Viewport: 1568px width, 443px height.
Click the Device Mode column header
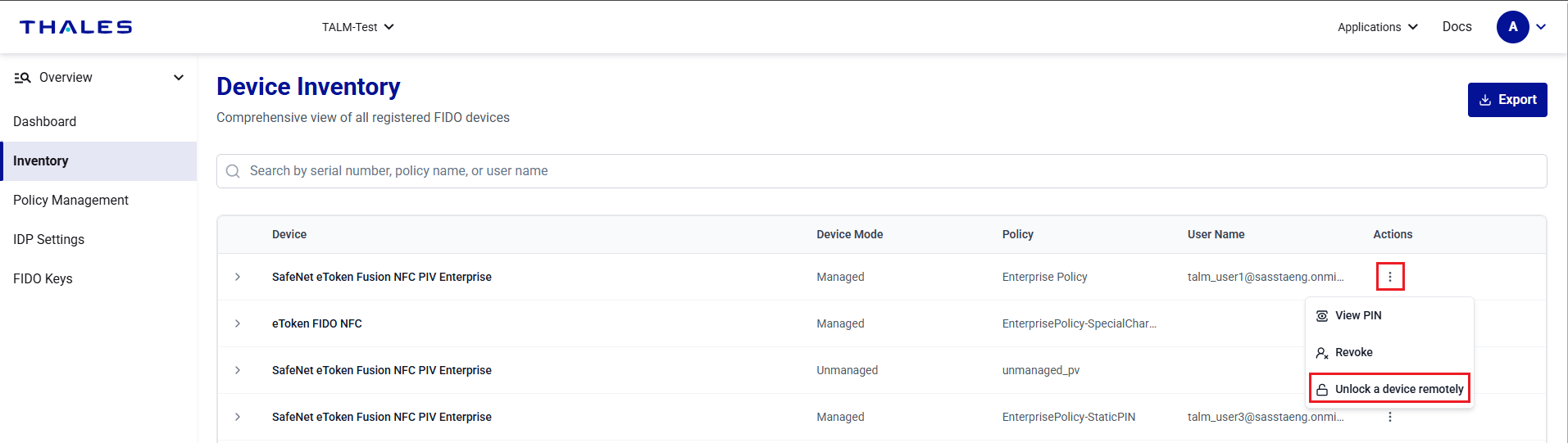849,234
